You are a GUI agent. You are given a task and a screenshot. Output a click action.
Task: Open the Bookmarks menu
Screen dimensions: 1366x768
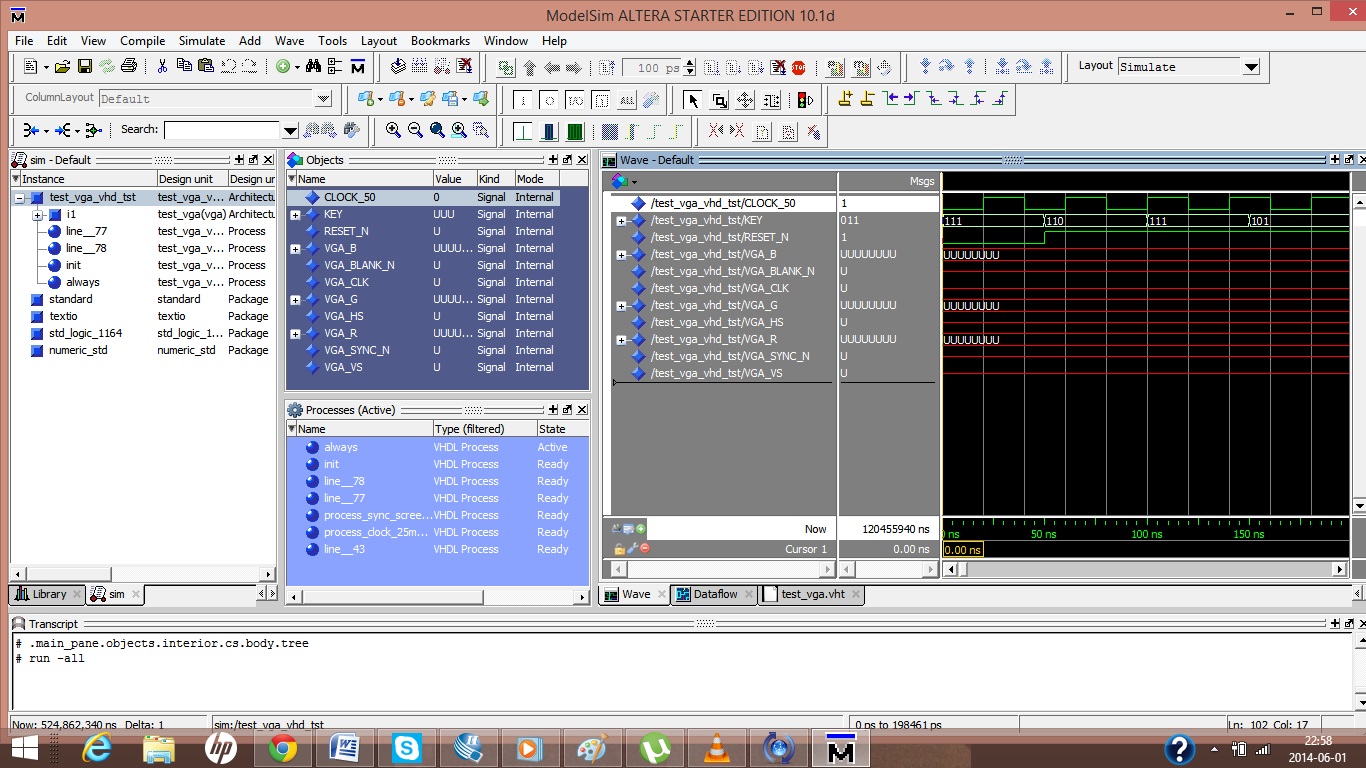tap(440, 41)
